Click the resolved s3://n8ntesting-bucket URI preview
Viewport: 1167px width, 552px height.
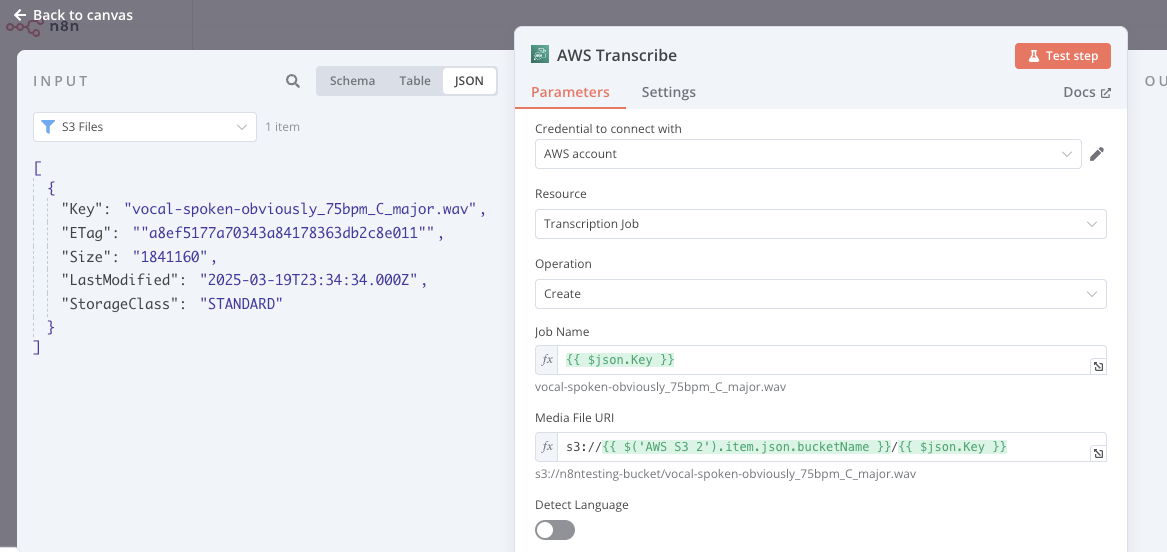click(726, 474)
